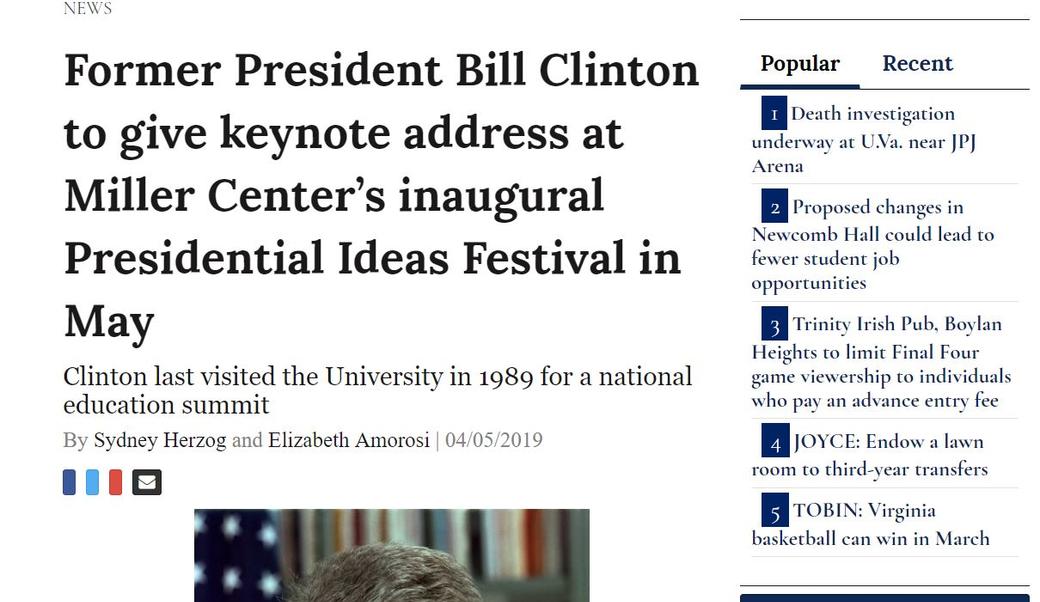Click the number 1 popular rank badge
Image resolution: width=1040 pixels, height=602 pixels.
(x=774, y=113)
